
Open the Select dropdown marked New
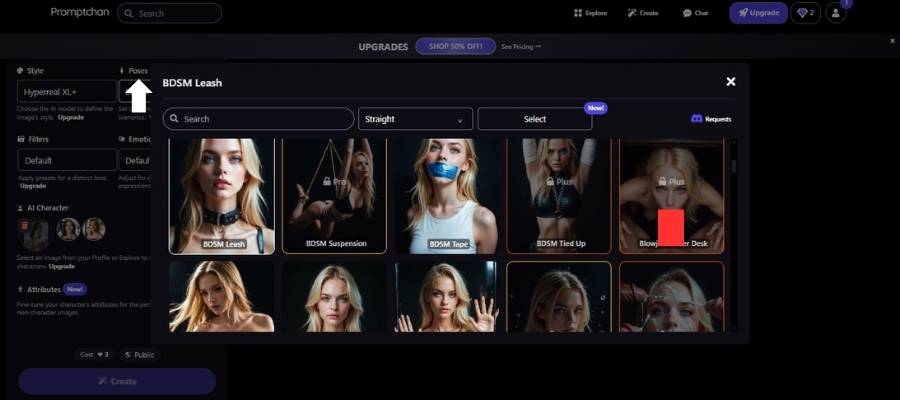[x=534, y=119]
